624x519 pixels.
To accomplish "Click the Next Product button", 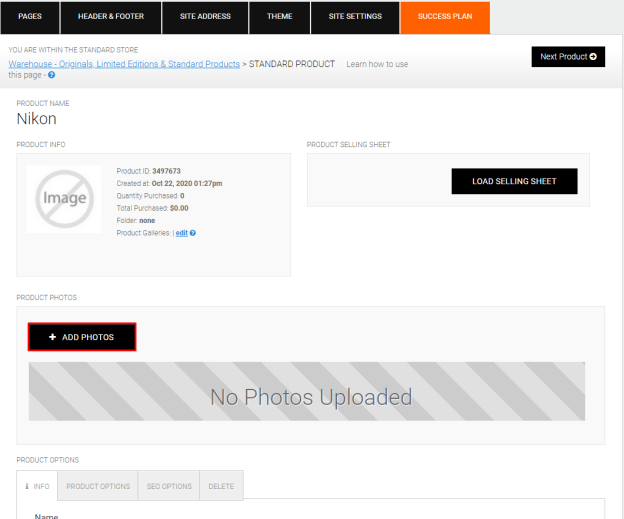I will pos(568,57).
